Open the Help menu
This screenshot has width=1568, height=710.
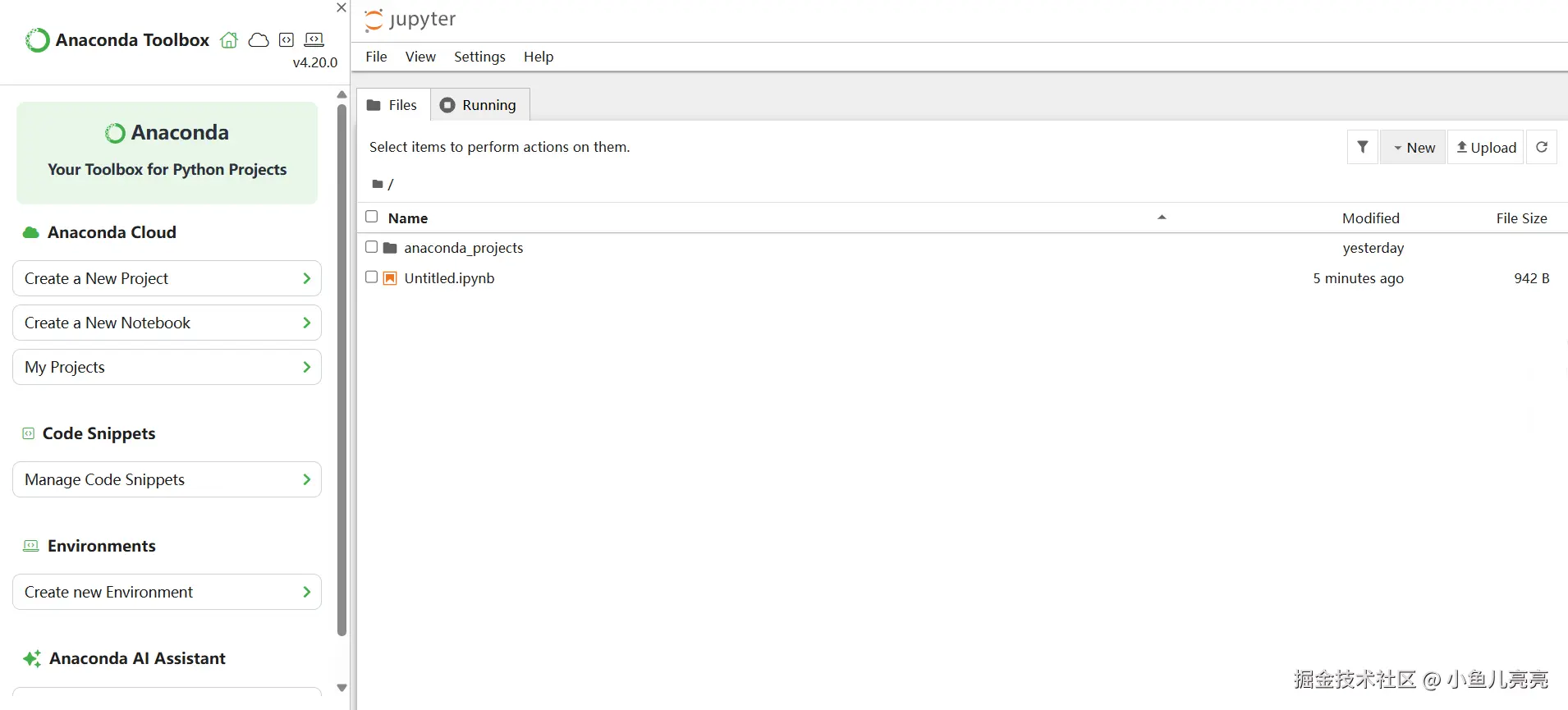click(539, 57)
